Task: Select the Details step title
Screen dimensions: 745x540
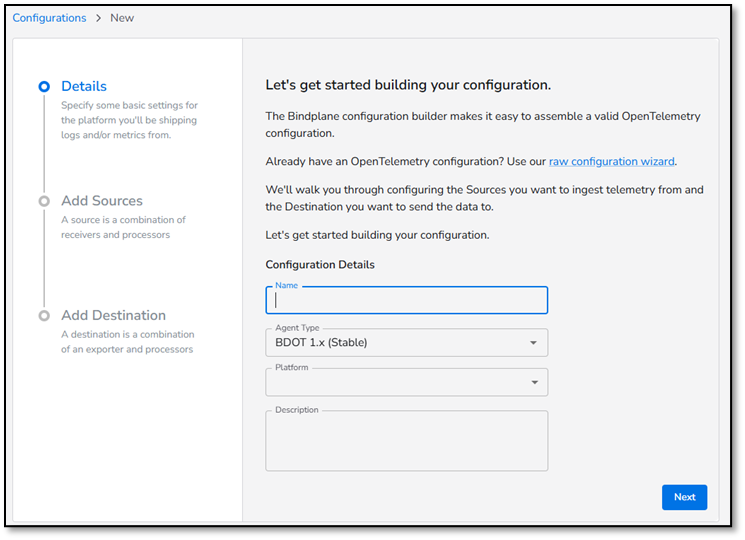Action: [x=84, y=86]
